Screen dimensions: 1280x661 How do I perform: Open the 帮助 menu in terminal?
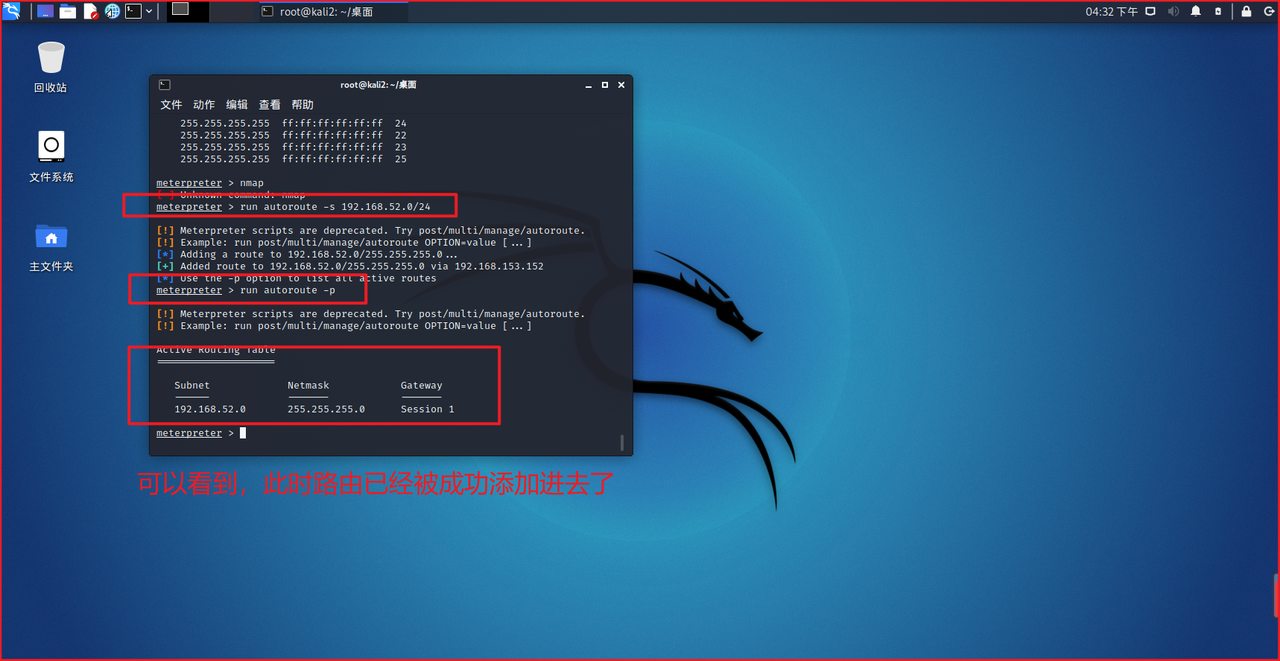(x=302, y=104)
